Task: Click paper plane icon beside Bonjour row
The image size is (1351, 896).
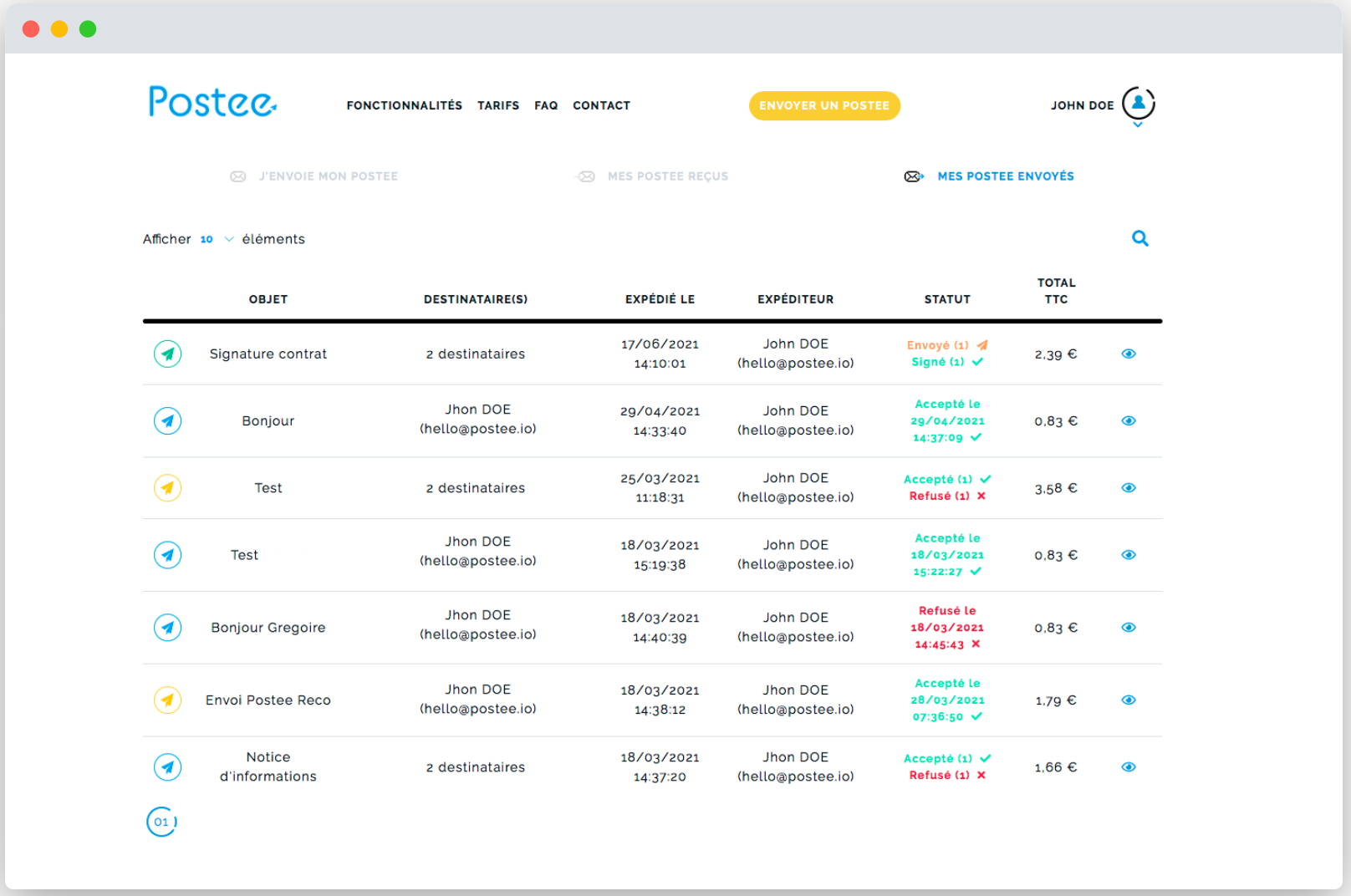Action: [168, 421]
